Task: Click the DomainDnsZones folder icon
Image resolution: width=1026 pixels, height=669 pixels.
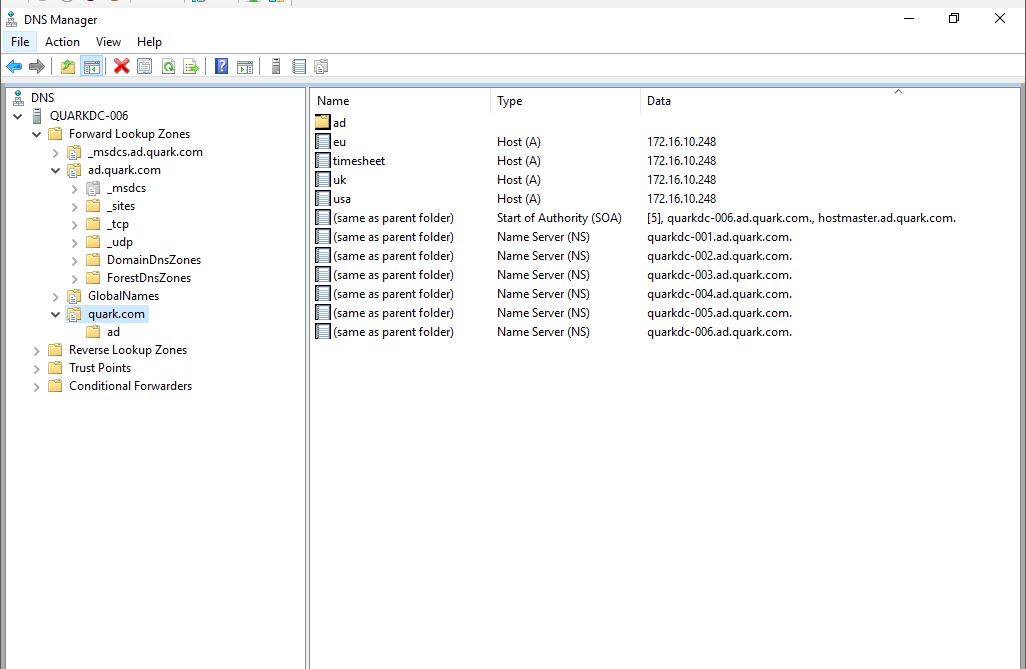Action: coord(94,260)
